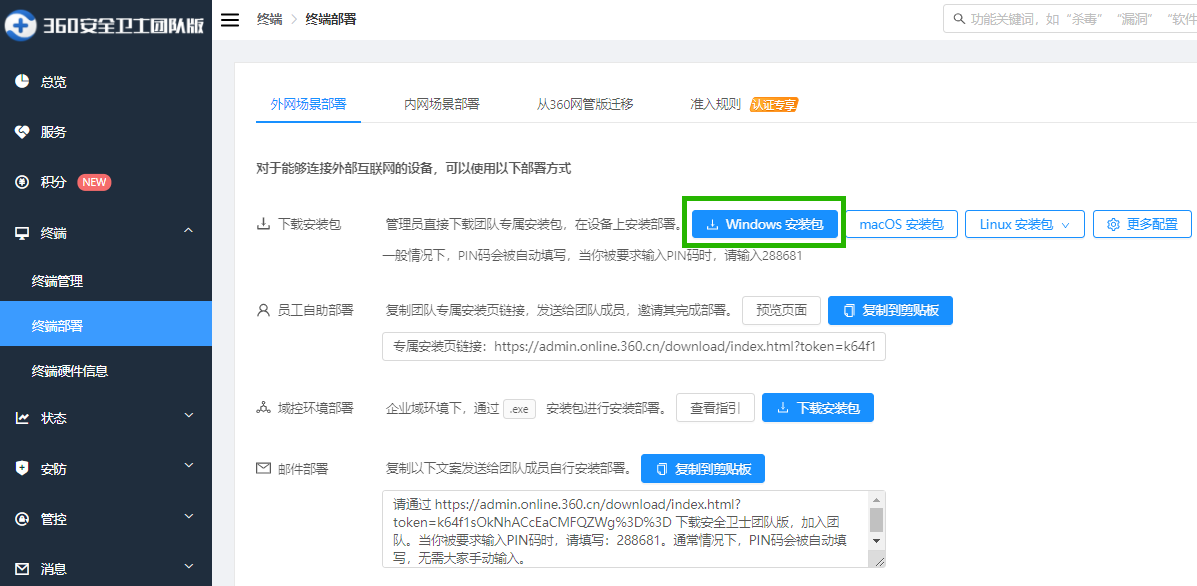Click the text area scrollbar up arrow
This screenshot has height=586, width=1197.
click(x=876, y=499)
